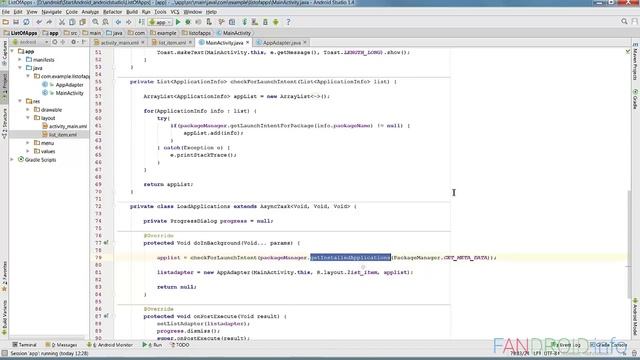Open the File menu
Screen dimensions: 640x360
tap(6, 12)
